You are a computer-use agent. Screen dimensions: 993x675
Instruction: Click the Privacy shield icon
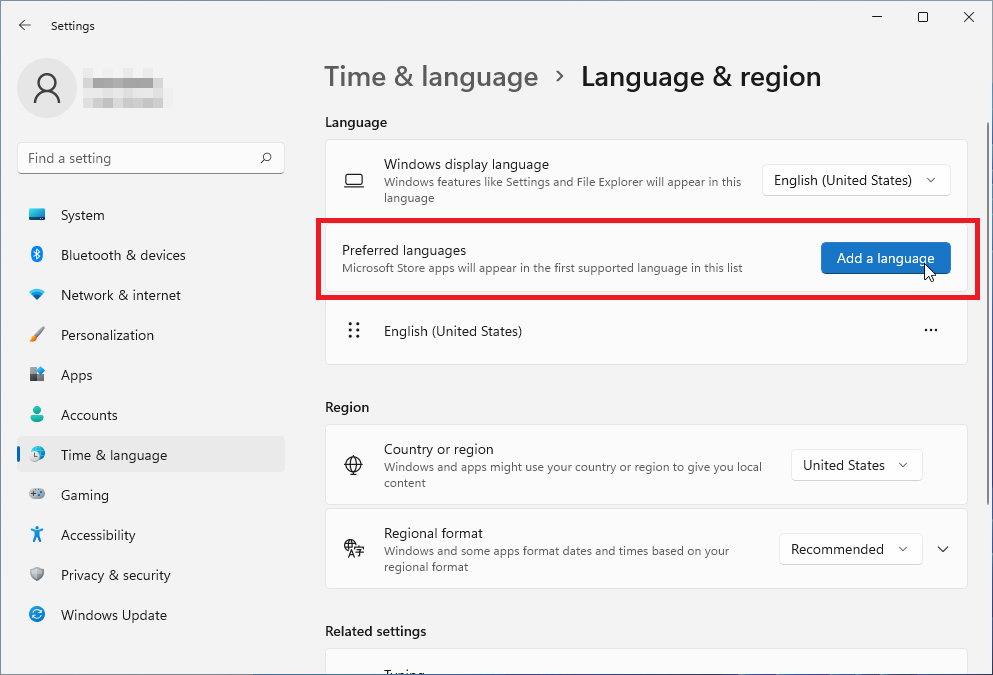[x=37, y=574]
